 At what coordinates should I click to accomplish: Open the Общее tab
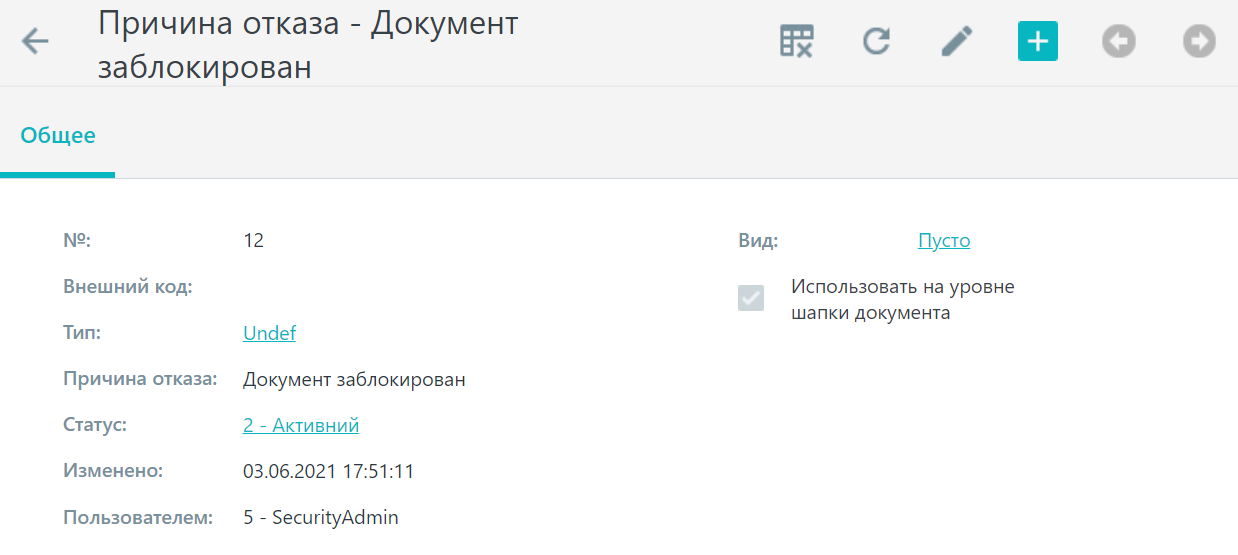pyautogui.click(x=58, y=135)
